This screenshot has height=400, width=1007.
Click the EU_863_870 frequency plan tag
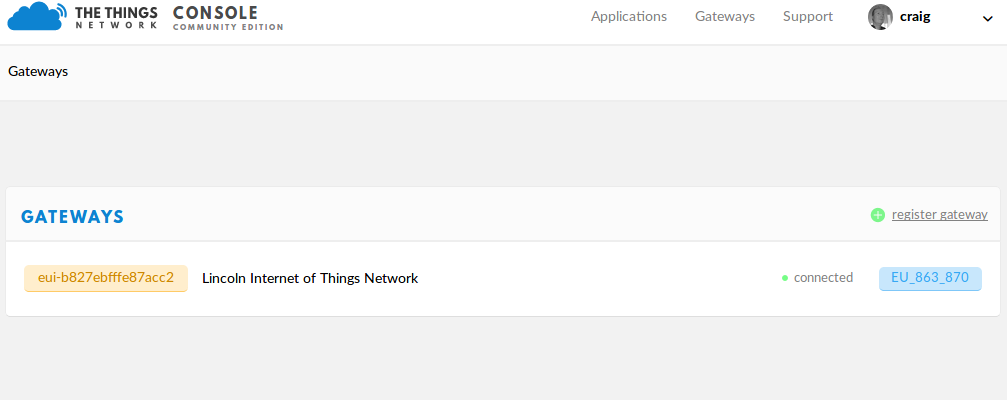930,278
